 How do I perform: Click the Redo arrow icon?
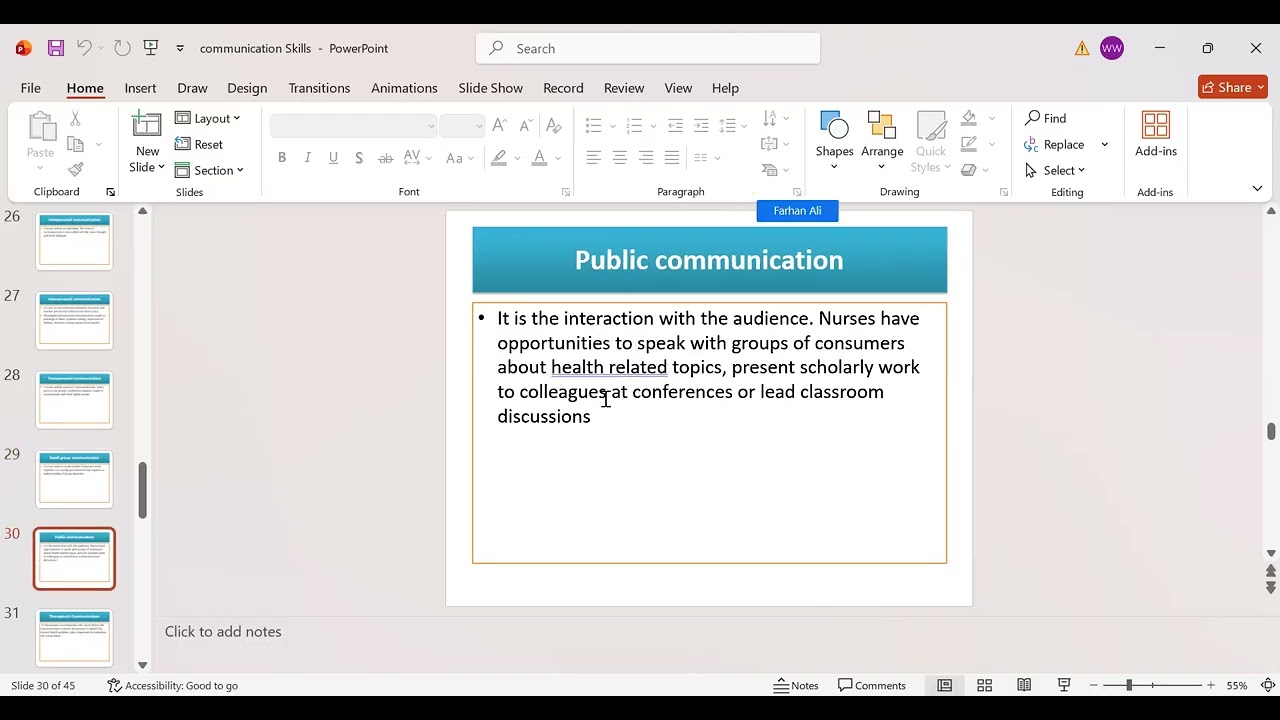pos(122,48)
